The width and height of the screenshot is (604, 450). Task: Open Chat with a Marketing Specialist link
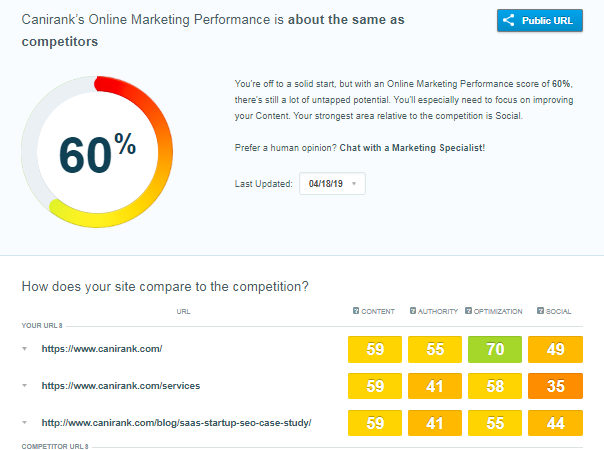(412, 148)
